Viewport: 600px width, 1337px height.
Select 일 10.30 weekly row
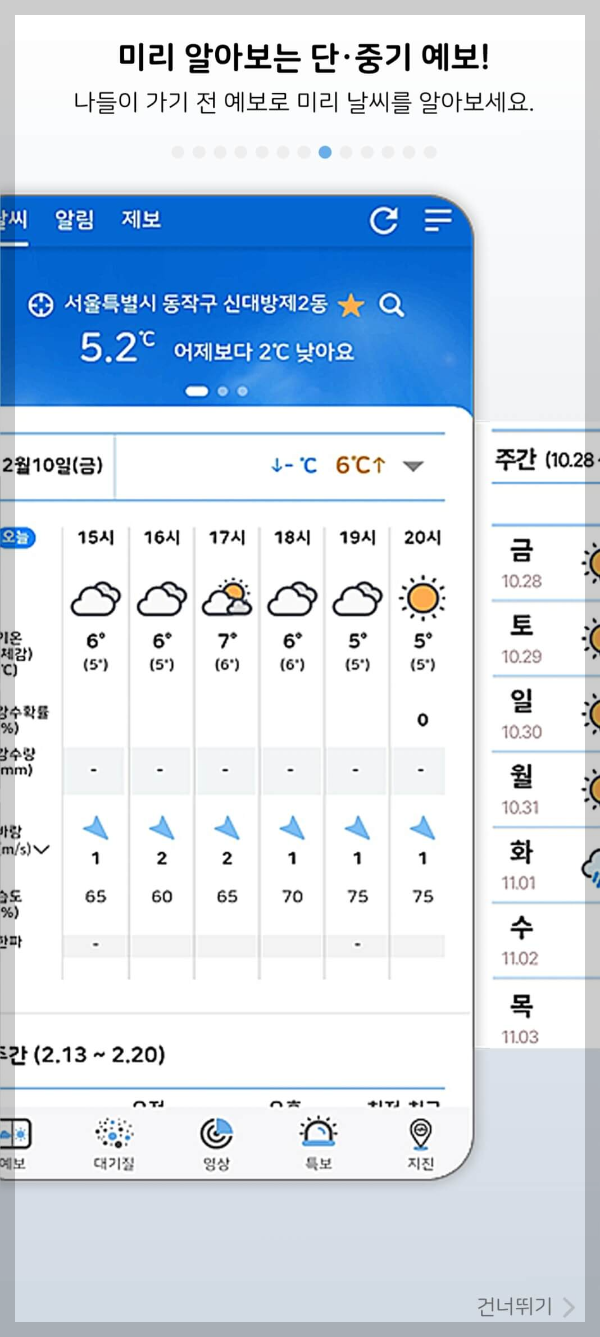coord(545,713)
